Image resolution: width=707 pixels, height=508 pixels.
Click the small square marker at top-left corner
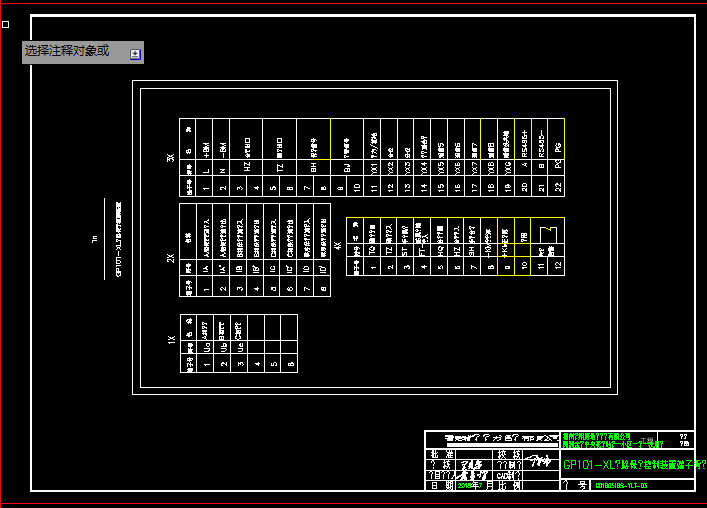pos(5,23)
